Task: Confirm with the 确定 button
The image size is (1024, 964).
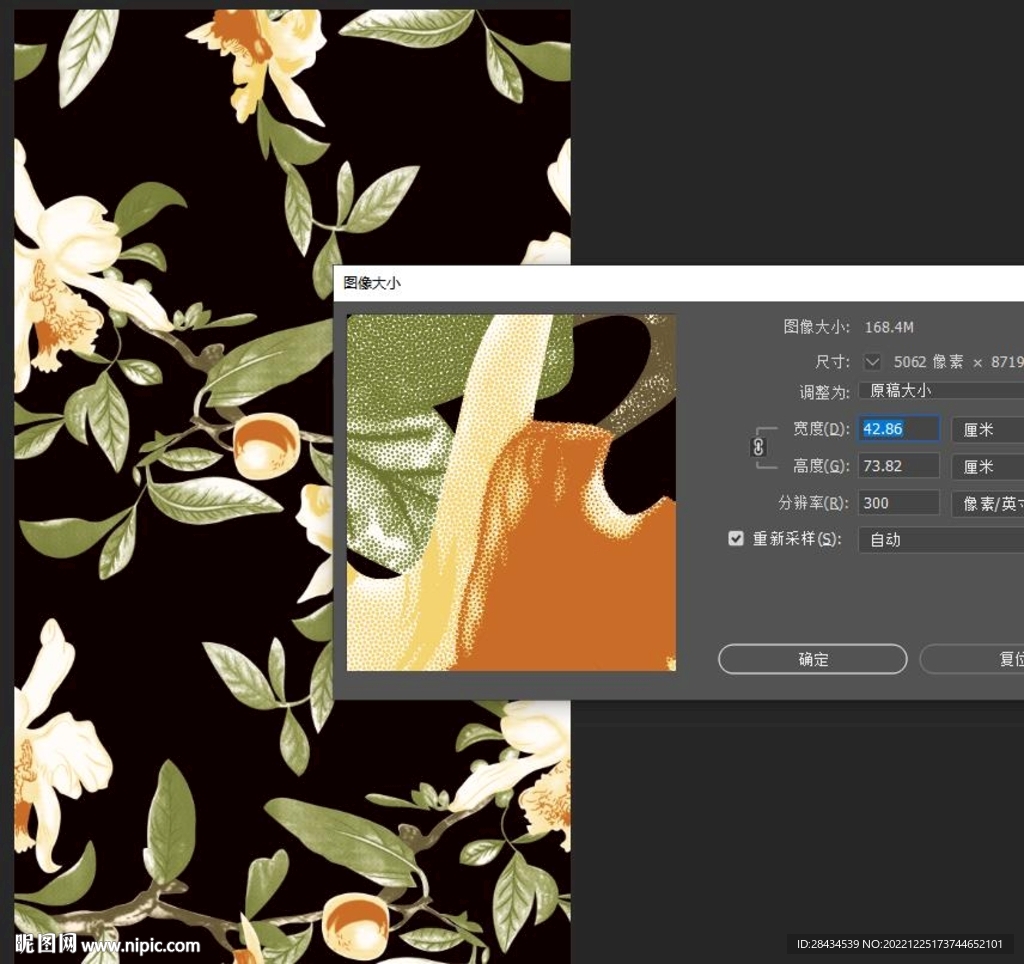Action: [x=812, y=659]
